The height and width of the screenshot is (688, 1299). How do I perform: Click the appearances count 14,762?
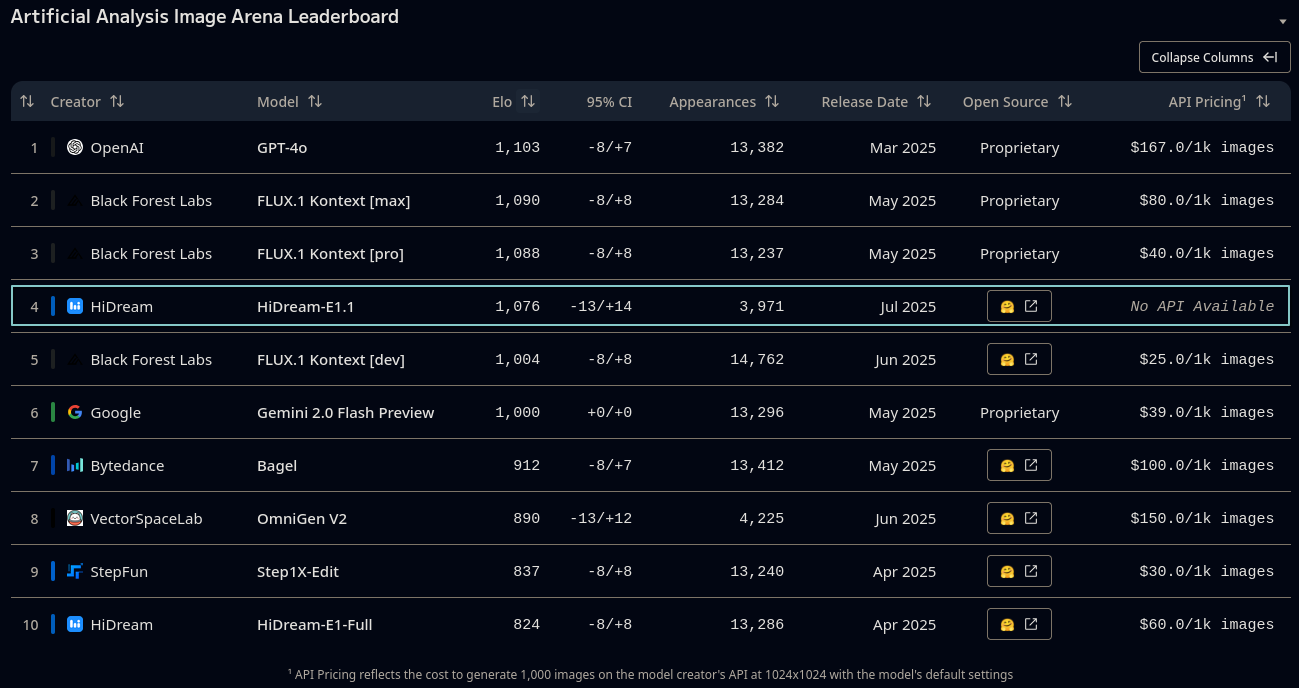tap(757, 359)
